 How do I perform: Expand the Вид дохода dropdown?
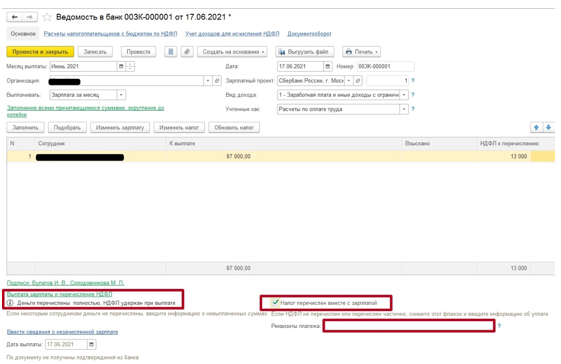click(404, 95)
